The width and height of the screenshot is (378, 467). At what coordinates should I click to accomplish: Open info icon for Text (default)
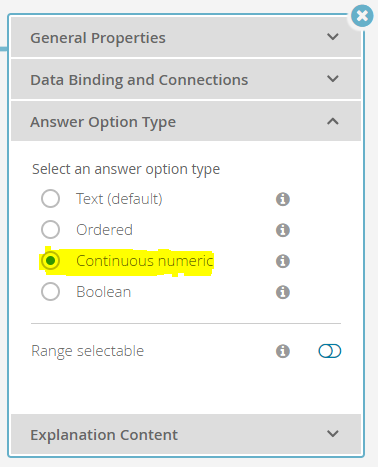tap(283, 199)
